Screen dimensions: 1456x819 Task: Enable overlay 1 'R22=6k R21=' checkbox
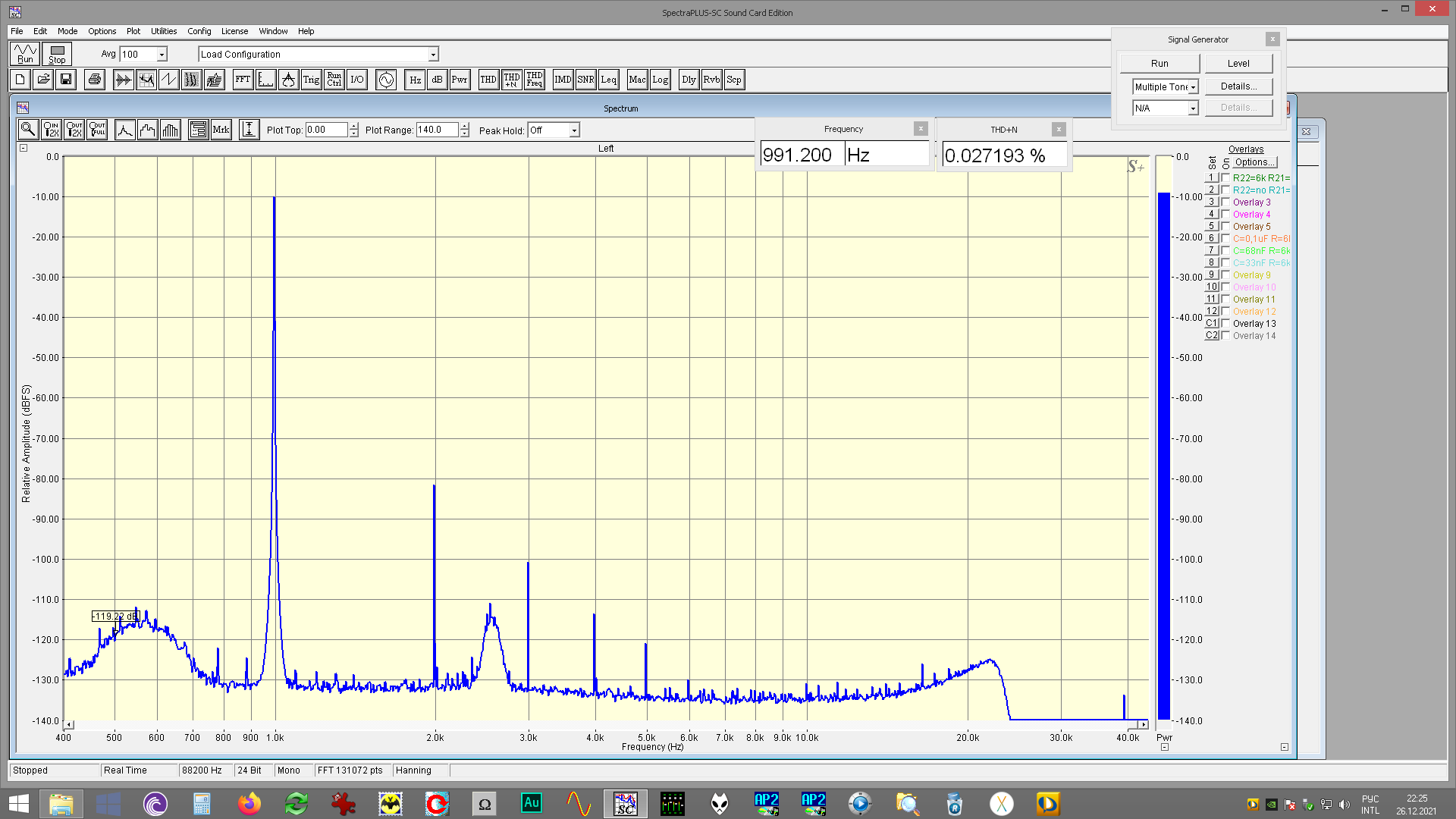click(x=1225, y=177)
